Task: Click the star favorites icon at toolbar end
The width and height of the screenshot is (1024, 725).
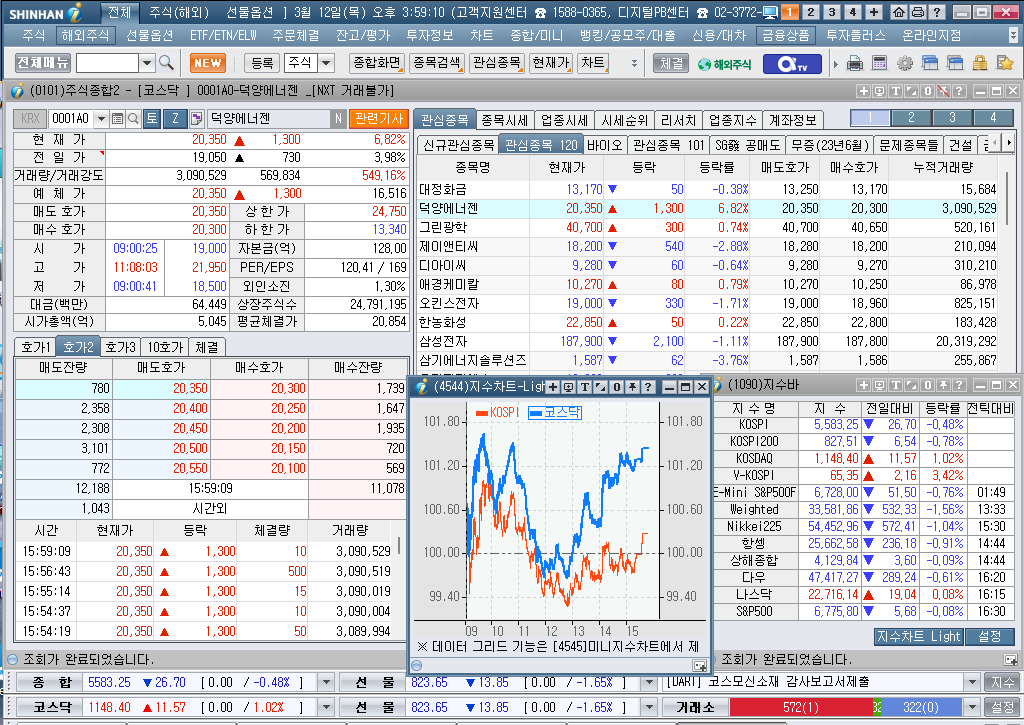Action: (1005, 63)
